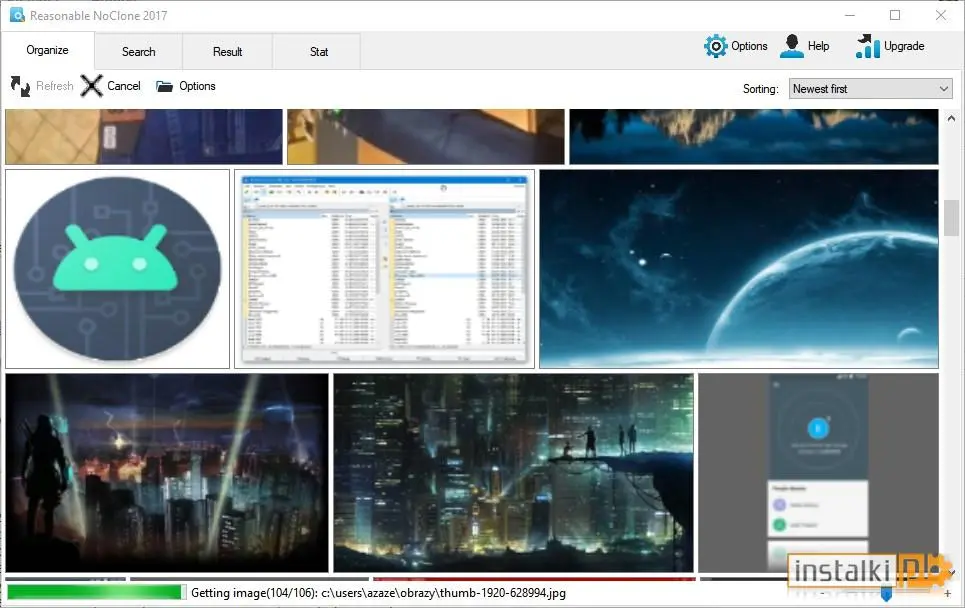Viewport: 965px width, 608px height.
Task: Click plus icon to enlarge thumbnails
Action: coord(948,593)
